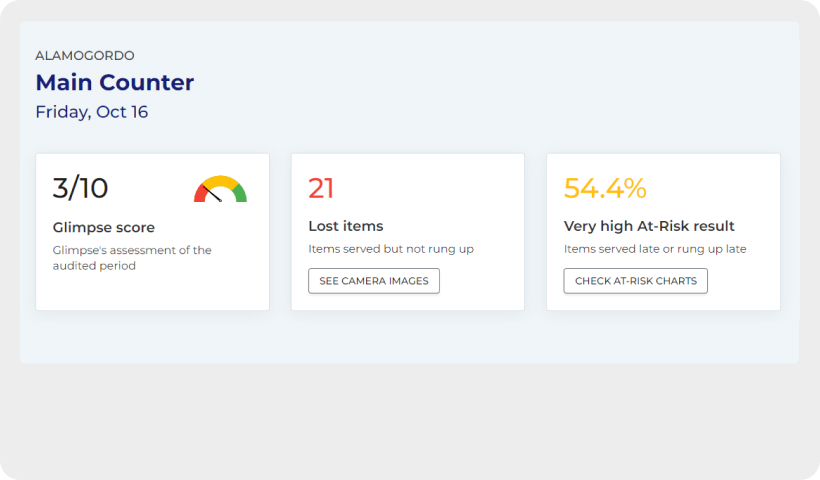820x480 pixels.
Task: Click the Glimpse score gauge icon
Action: [x=220, y=189]
